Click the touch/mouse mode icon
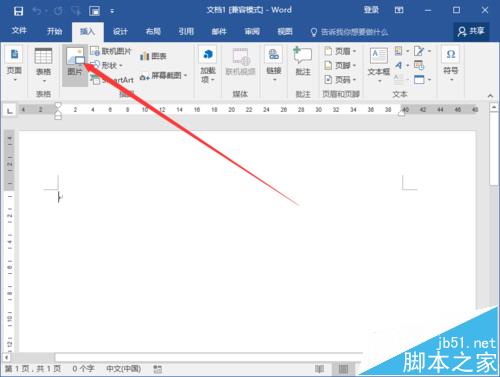This screenshot has height=377, width=500. click(94, 11)
